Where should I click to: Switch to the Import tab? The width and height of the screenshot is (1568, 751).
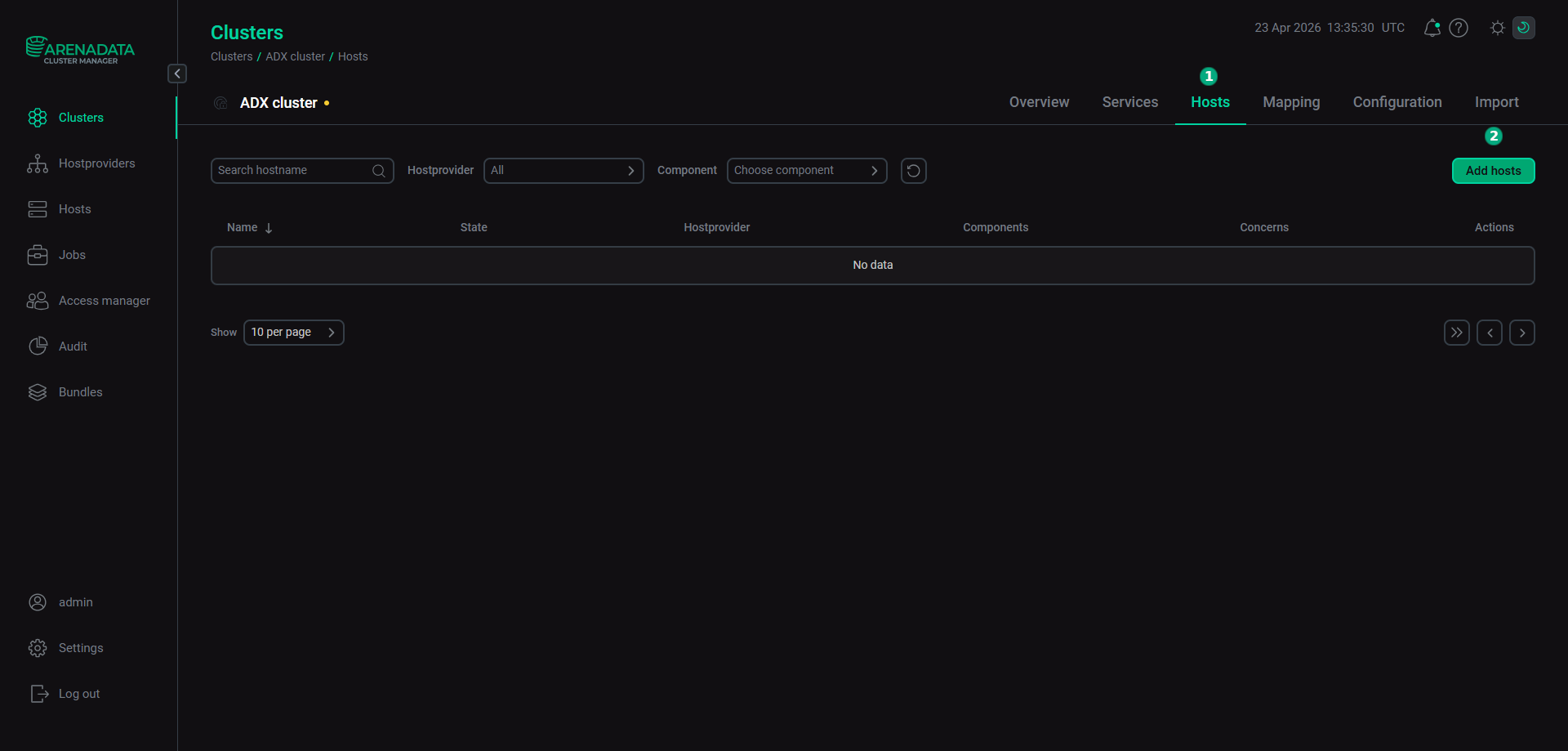coord(1497,102)
